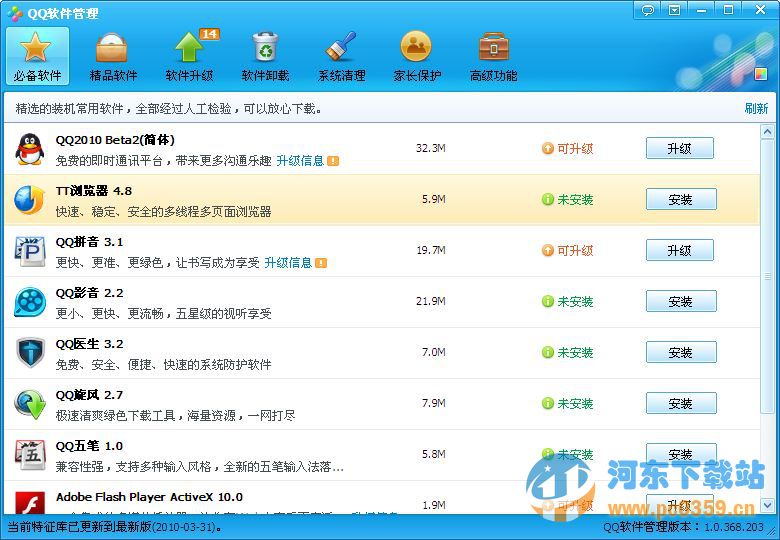Click the QQ penguin icon
This screenshot has width=780, height=540.
30,149
